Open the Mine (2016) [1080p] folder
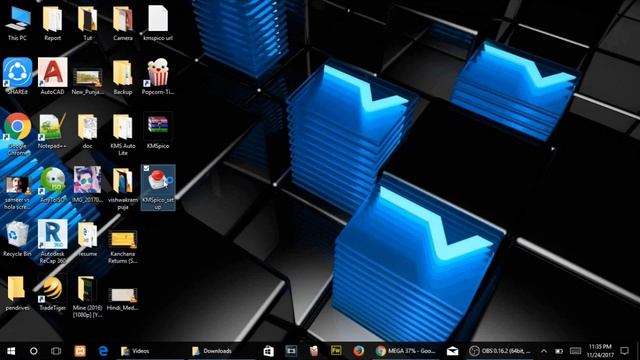The width and height of the screenshot is (640, 360). pos(87,296)
